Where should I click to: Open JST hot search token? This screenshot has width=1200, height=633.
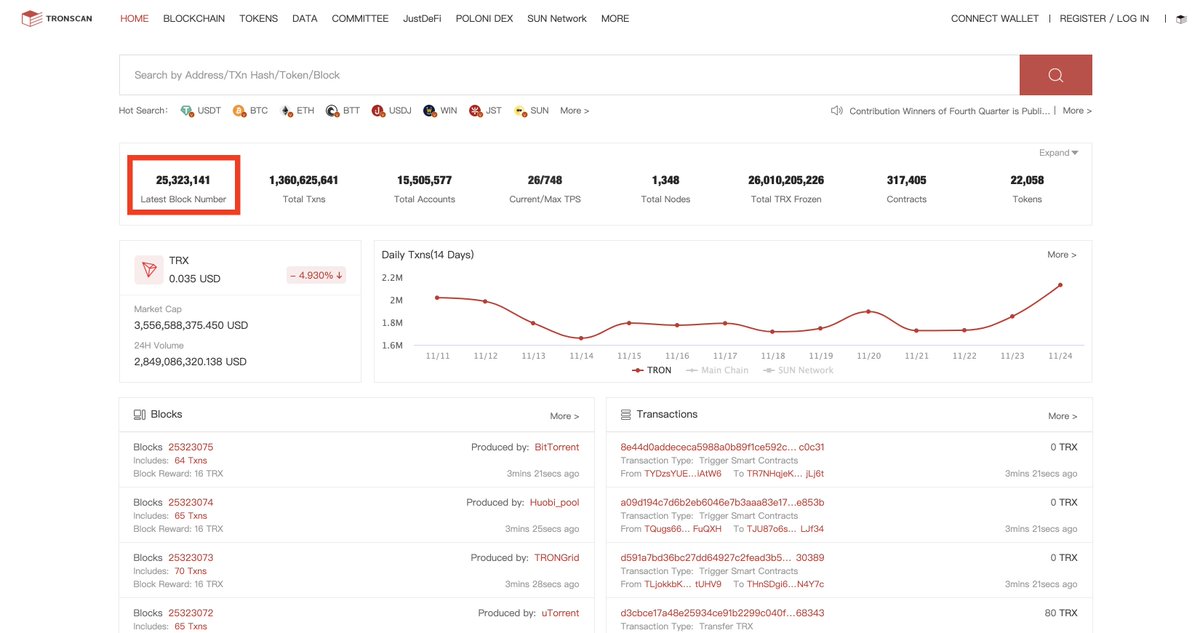click(x=485, y=111)
